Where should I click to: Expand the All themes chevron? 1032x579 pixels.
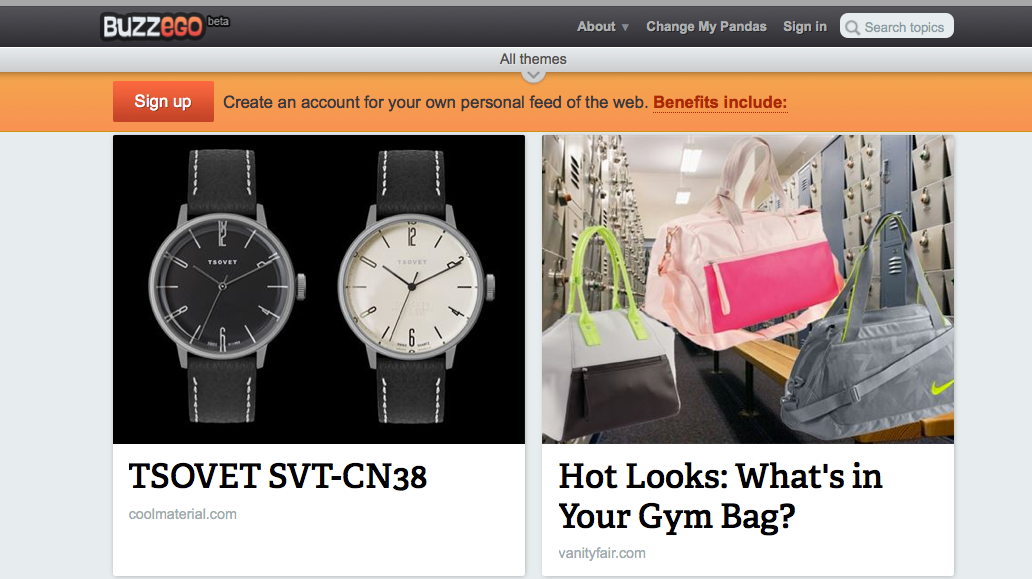(x=533, y=76)
